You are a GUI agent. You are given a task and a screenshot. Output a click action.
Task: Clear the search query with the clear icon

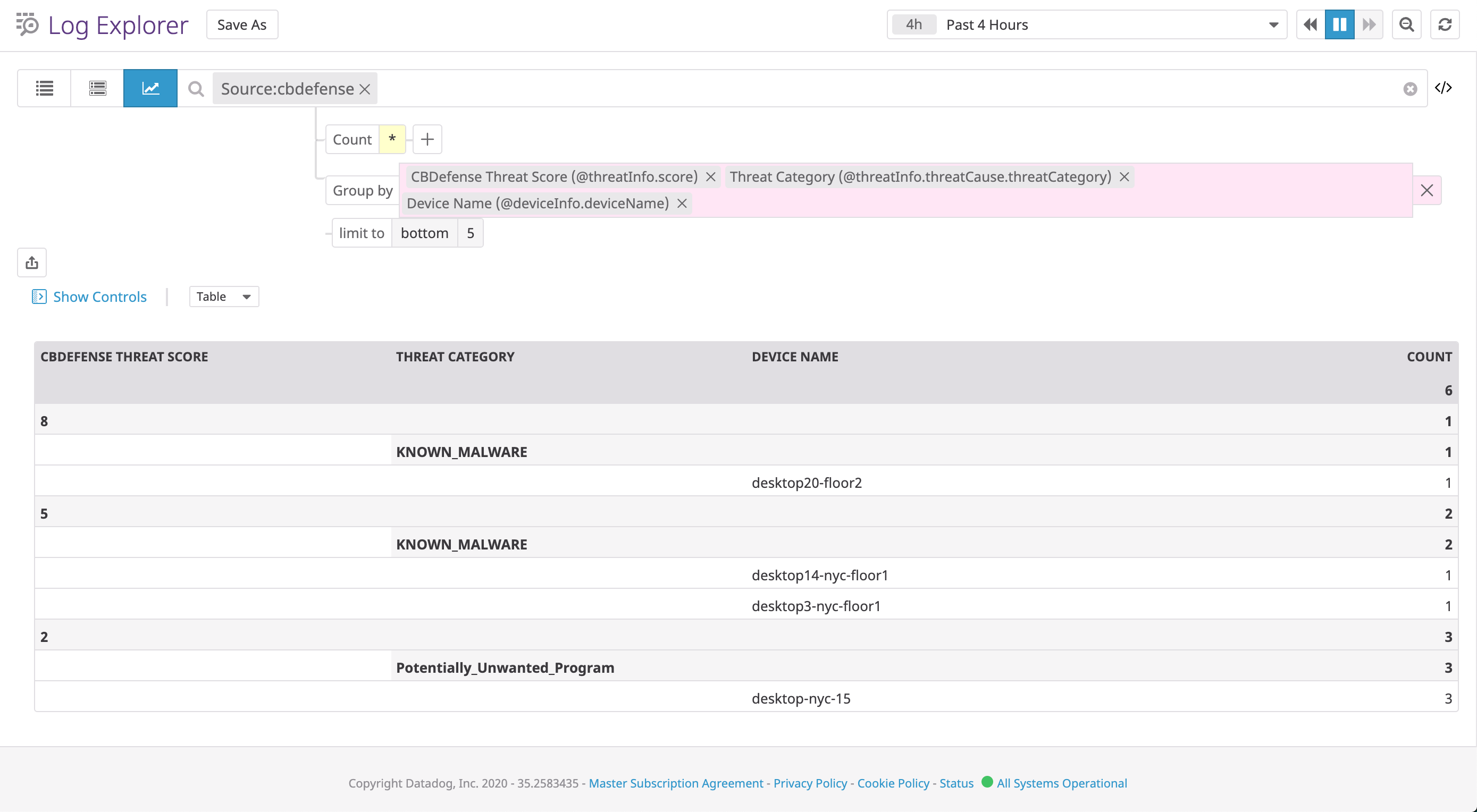[1410, 88]
